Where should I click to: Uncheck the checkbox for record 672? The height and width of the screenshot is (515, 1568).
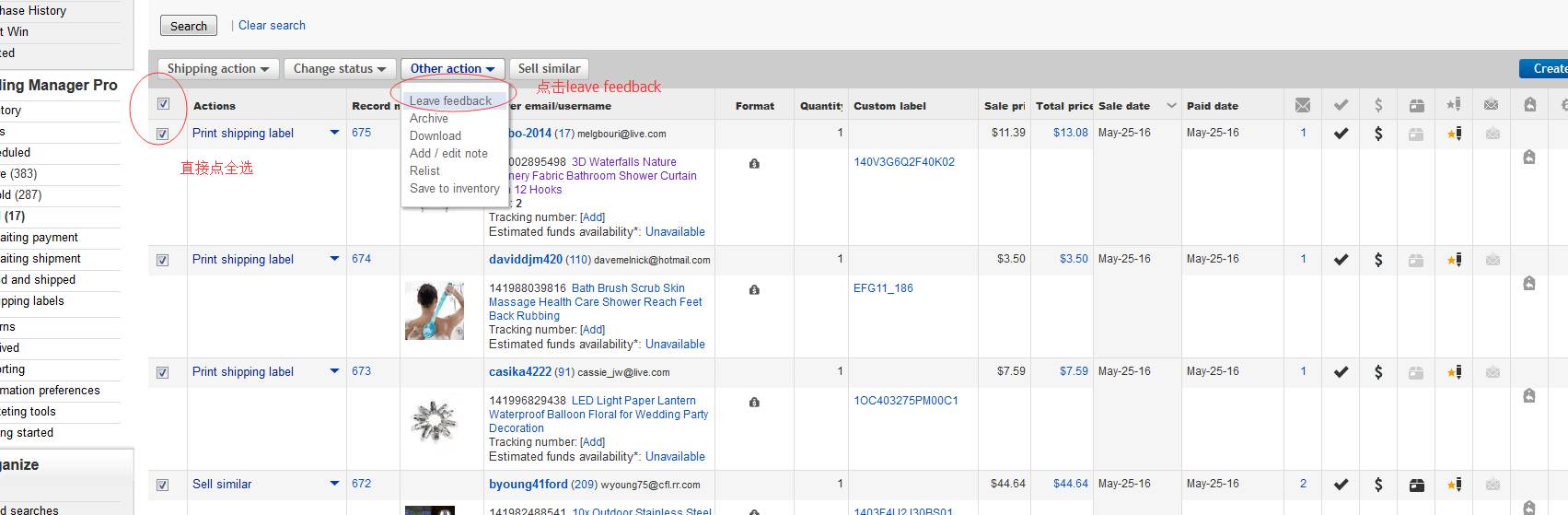162,485
